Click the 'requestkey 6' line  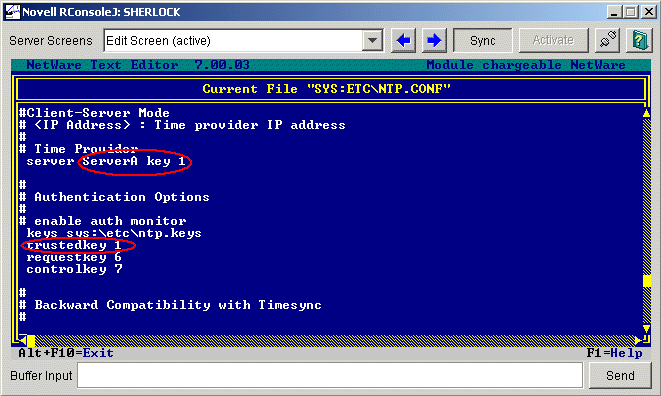(74, 257)
